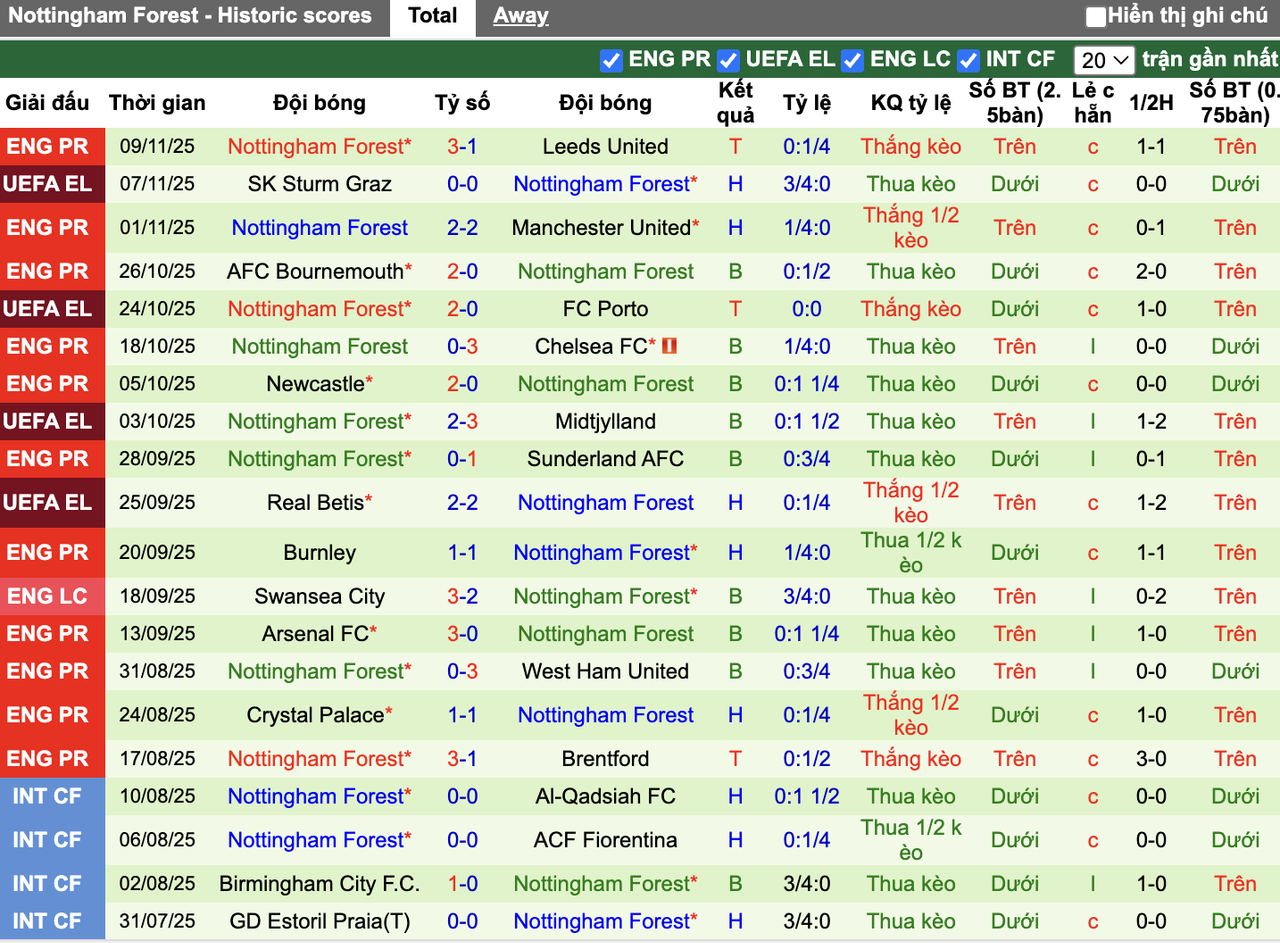Click the "KQ tỷ lệ" column header
The height and width of the screenshot is (943, 1280).
click(911, 103)
